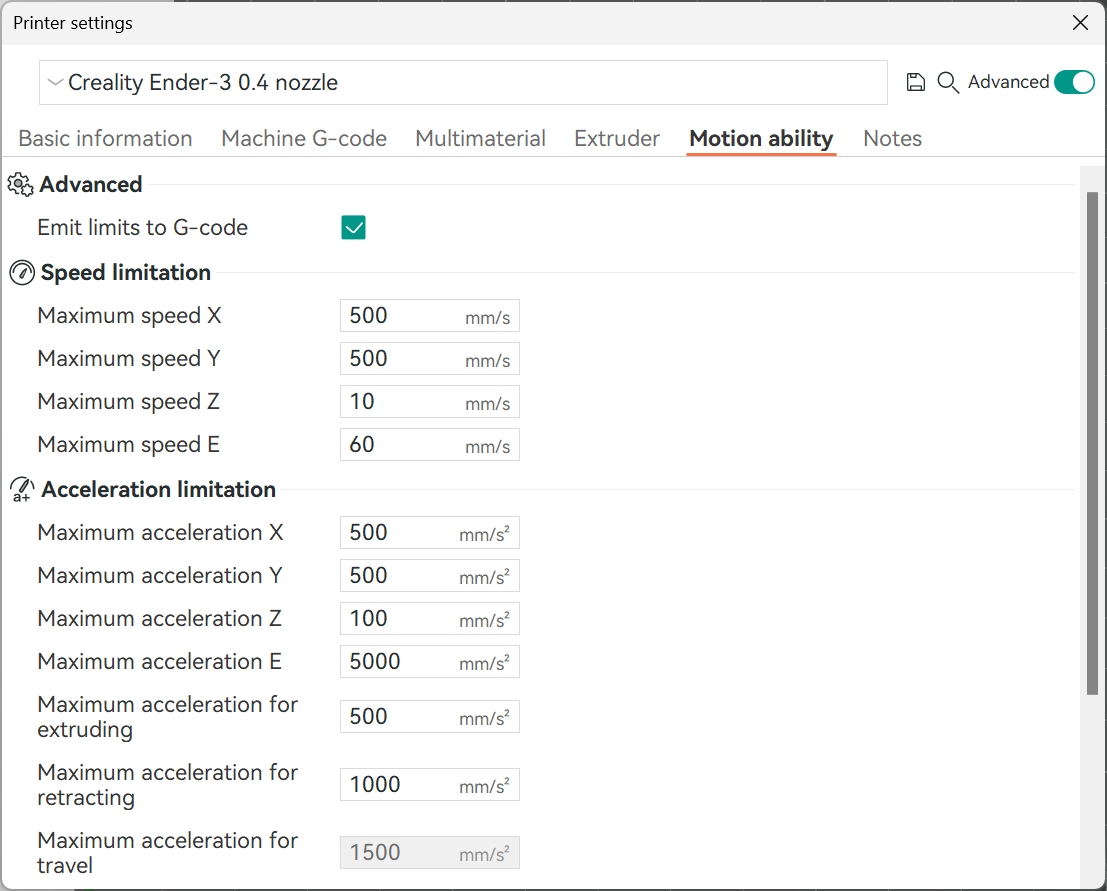Screen dimensions: 1107x891
Task: Go to the Multimaterial tab
Action: [x=480, y=138]
